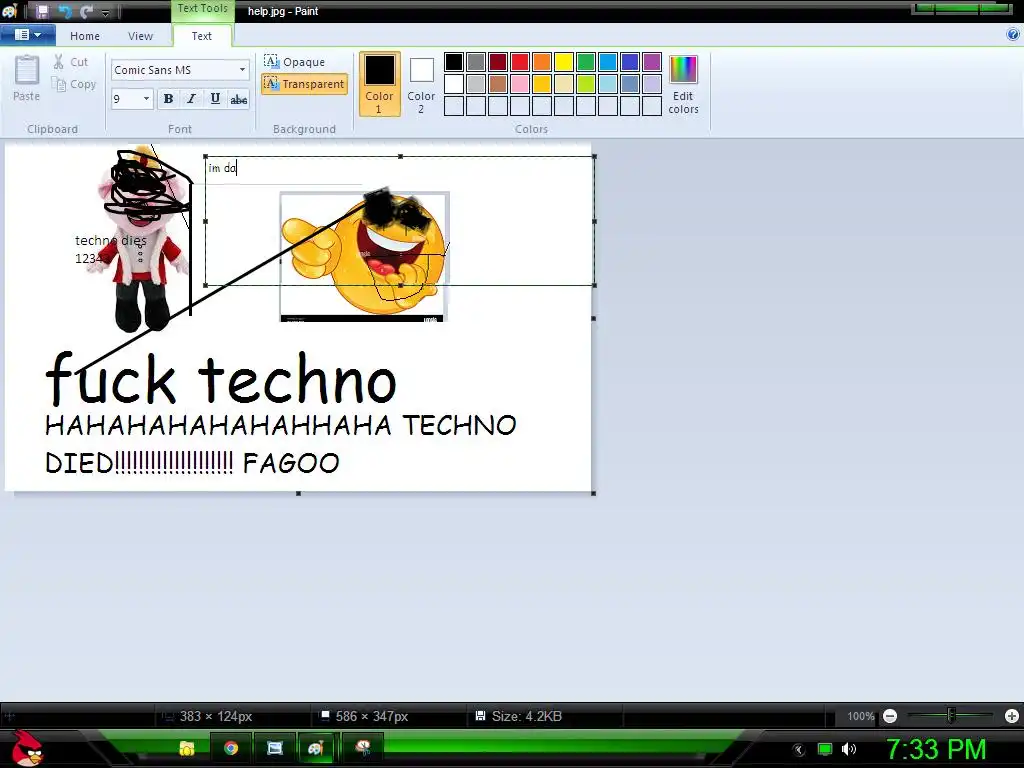Open the Paint file menu button

pyautogui.click(x=27, y=35)
